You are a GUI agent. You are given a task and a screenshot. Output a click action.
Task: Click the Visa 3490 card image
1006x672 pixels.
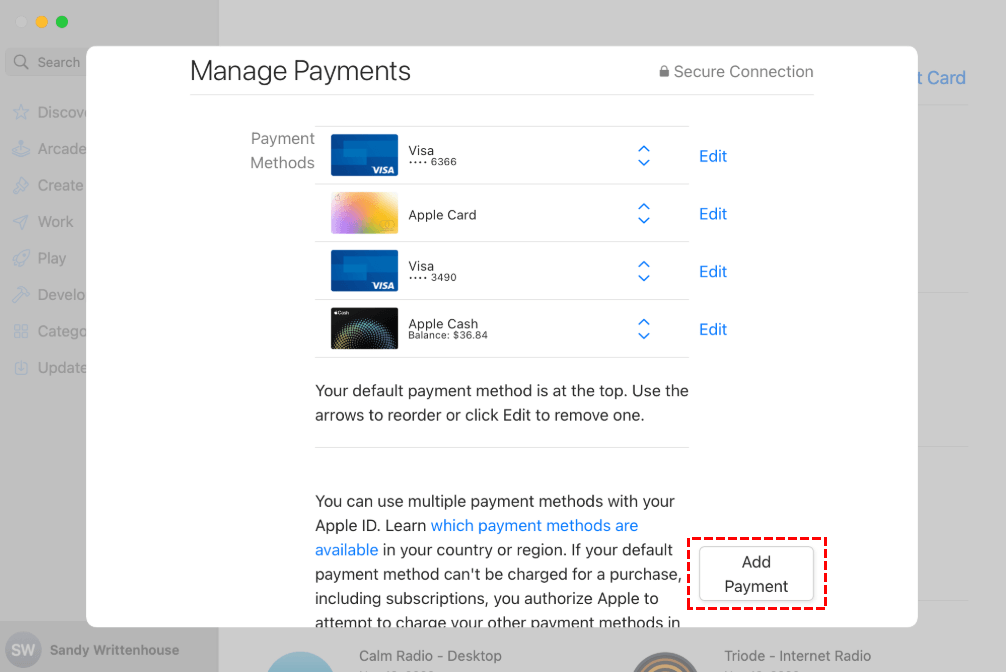(364, 271)
